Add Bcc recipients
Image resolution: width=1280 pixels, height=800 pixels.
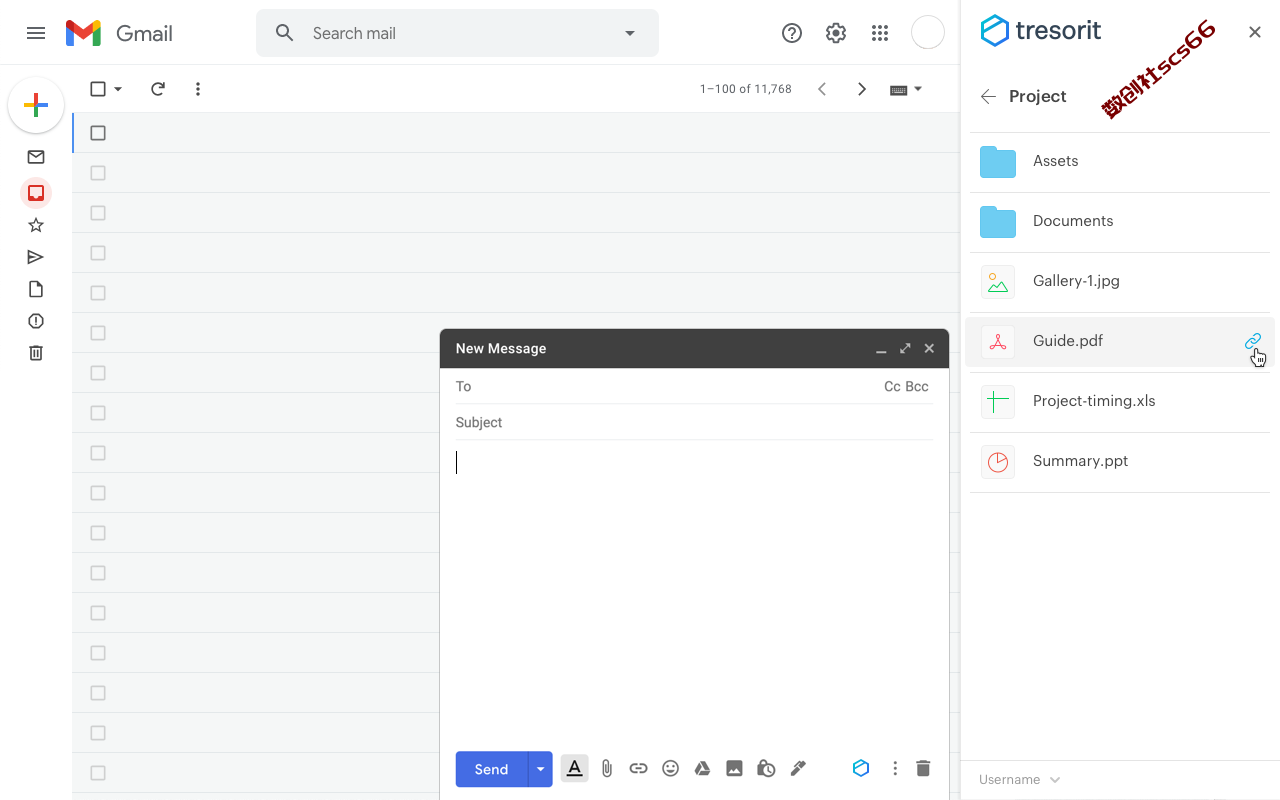point(917,386)
